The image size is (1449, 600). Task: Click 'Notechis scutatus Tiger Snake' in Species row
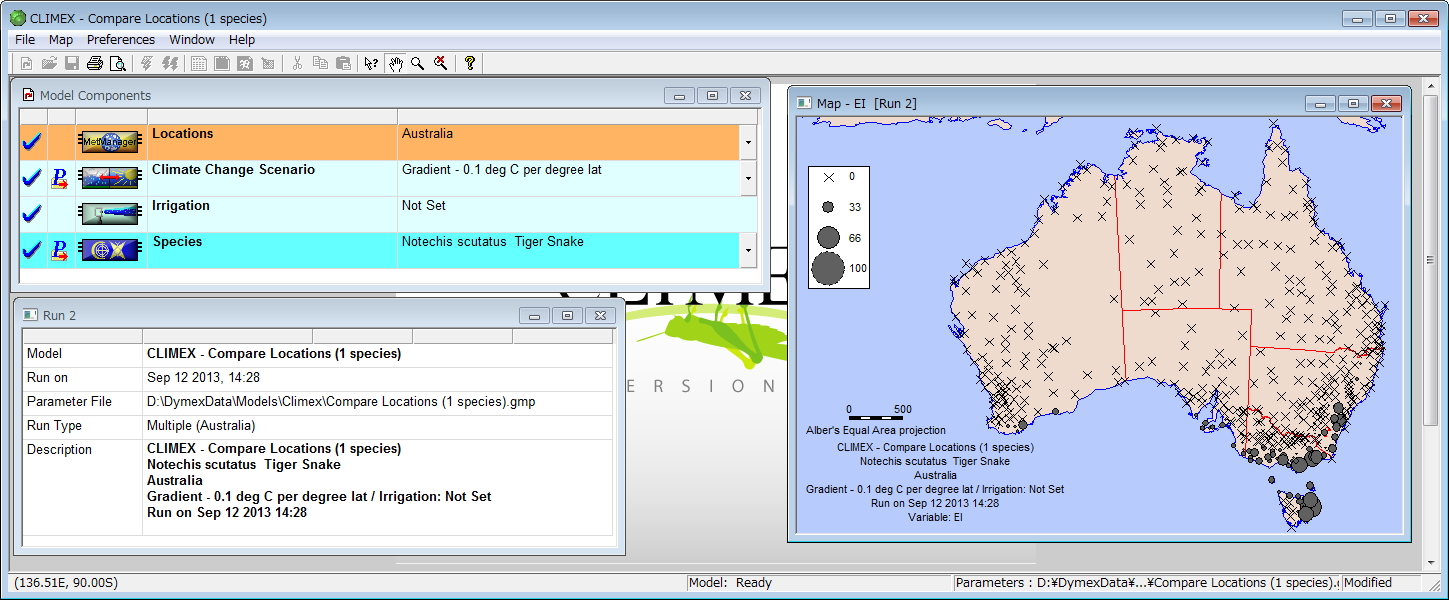point(493,242)
